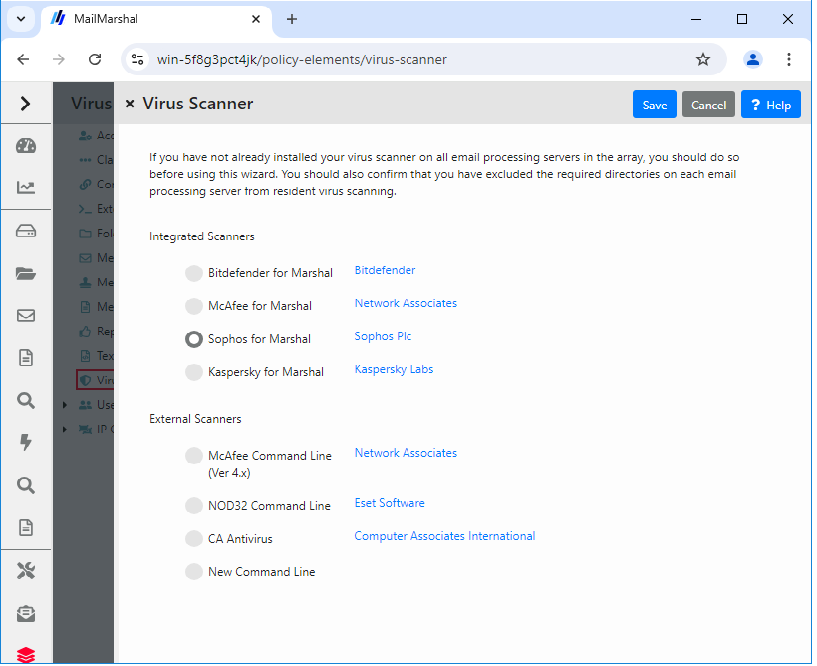Click the magnifier icon below the lightning bolt

click(26, 486)
